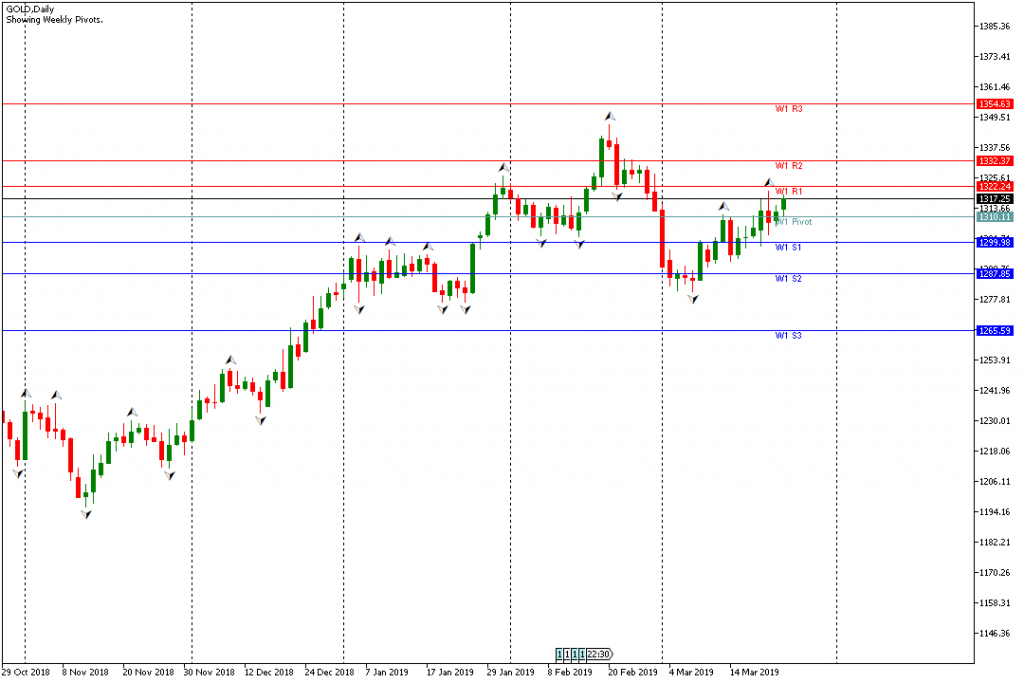
Task: Click the red 1354.63 price tag
Action: (996, 104)
